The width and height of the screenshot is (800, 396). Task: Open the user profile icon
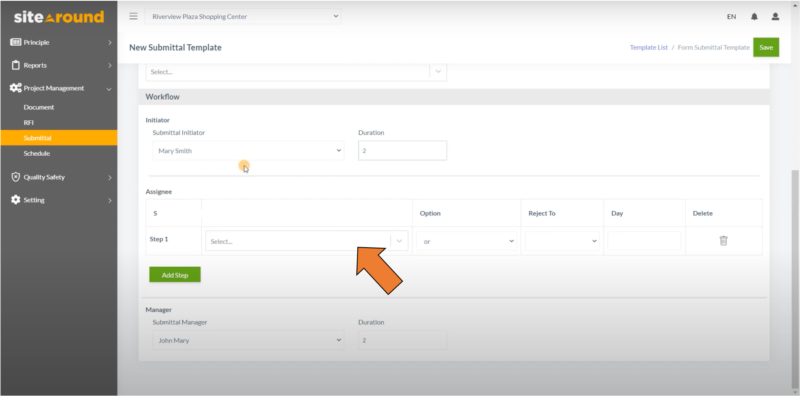click(x=775, y=17)
